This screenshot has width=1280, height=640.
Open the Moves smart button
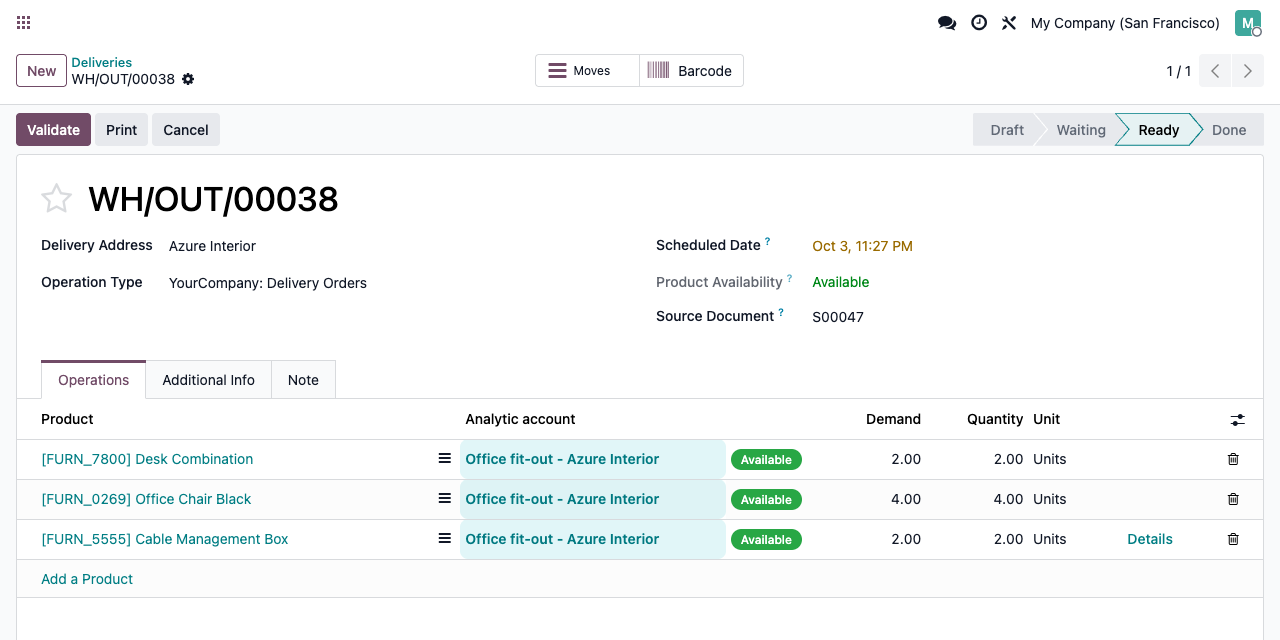pos(587,71)
